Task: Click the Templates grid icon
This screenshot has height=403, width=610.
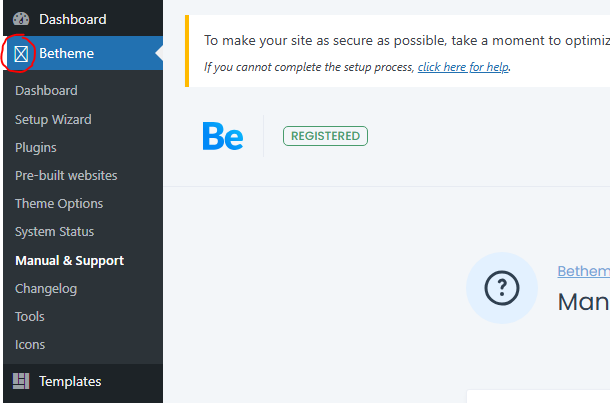Action: pyautogui.click(x=21, y=381)
